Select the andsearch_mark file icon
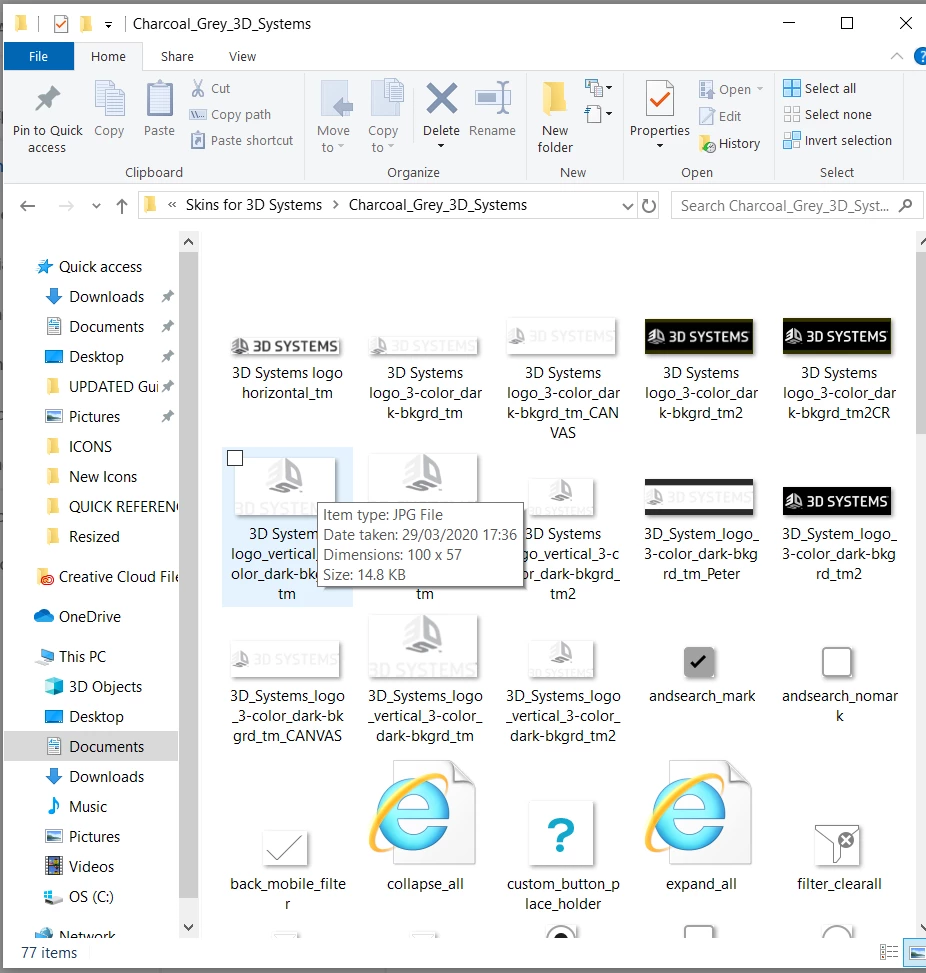Viewport: 926px width, 973px height. (x=699, y=662)
